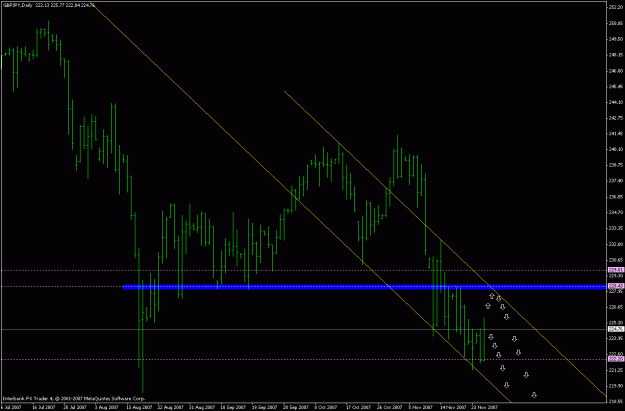Viewport: 625px width, 411px height.
Task: Click the 23 Nov 2007 date label
Action: point(484,407)
